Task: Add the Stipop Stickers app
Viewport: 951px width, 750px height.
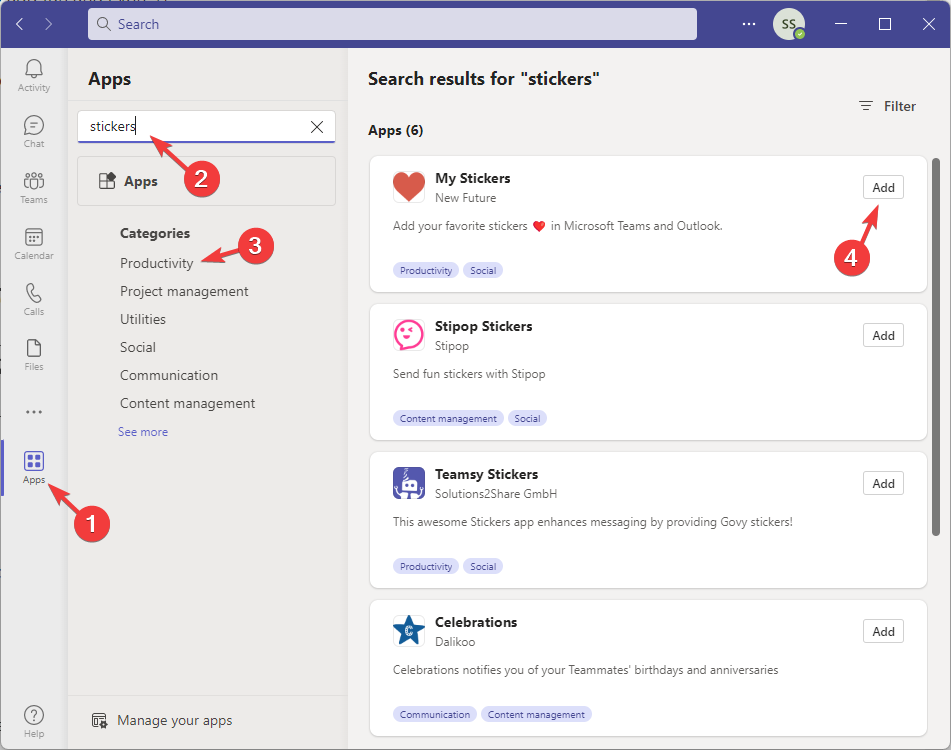Action: 883,335
